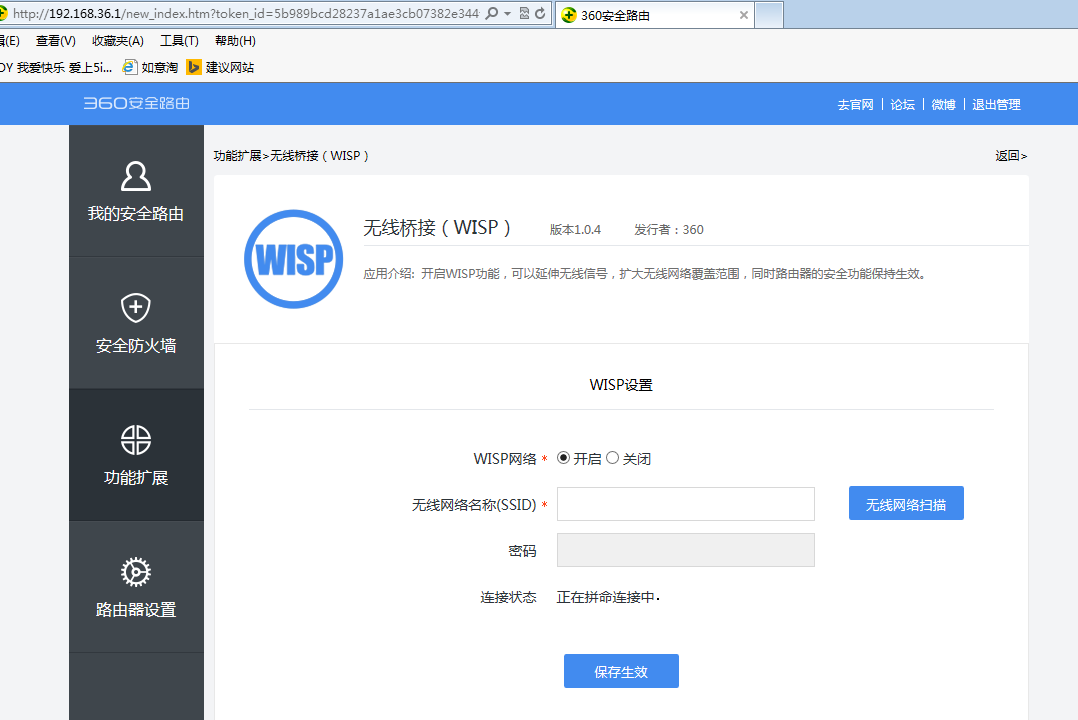
Task: Click the 正在拼命连接中 status text
Action: click(x=608, y=598)
